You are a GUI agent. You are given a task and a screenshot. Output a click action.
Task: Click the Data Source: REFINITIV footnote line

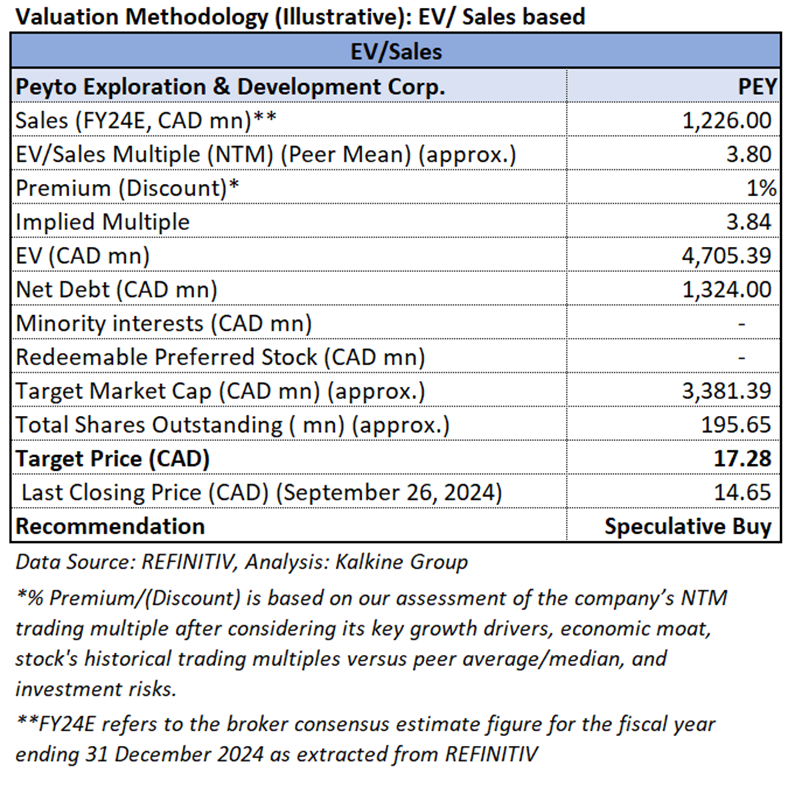(x=241, y=562)
